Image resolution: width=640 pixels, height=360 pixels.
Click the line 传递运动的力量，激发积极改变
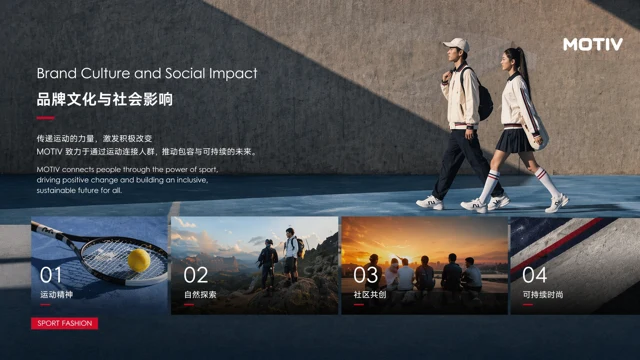click(94, 138)
